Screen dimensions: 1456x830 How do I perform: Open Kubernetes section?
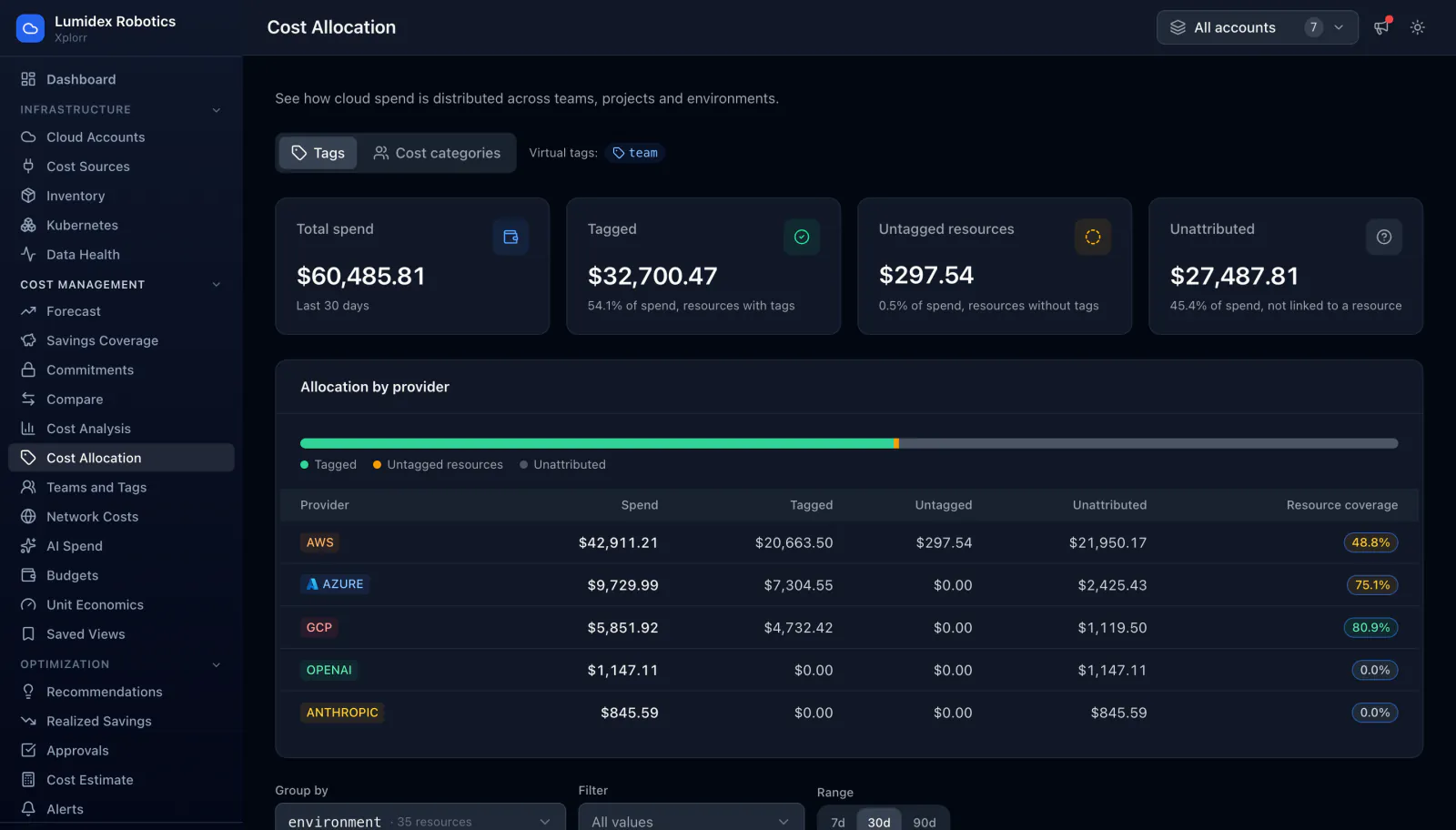121,225
